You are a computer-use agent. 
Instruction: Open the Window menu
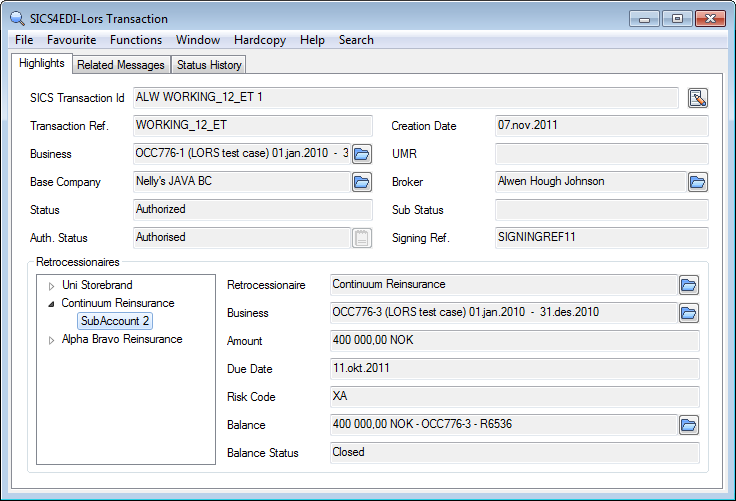tap(198, 40)
